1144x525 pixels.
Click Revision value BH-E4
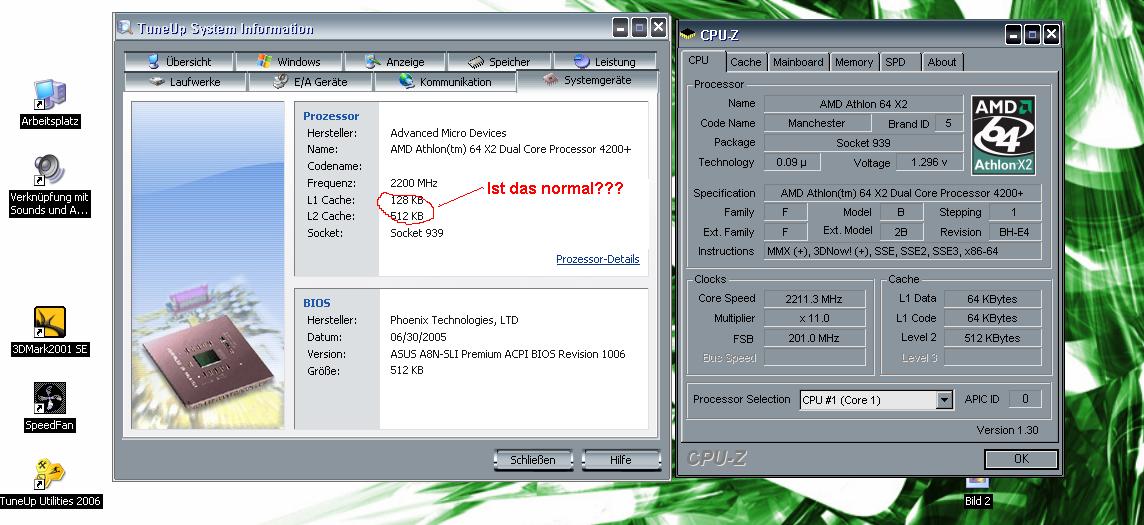point(1015,232)
